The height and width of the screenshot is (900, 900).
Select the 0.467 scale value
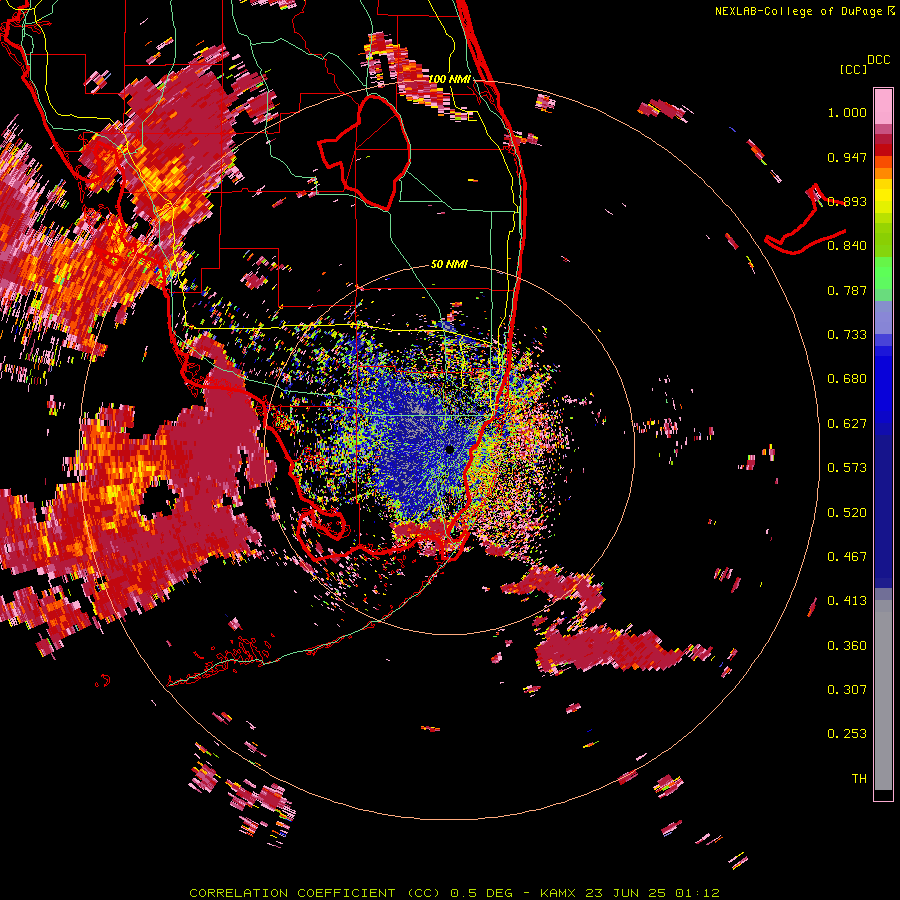847,557
